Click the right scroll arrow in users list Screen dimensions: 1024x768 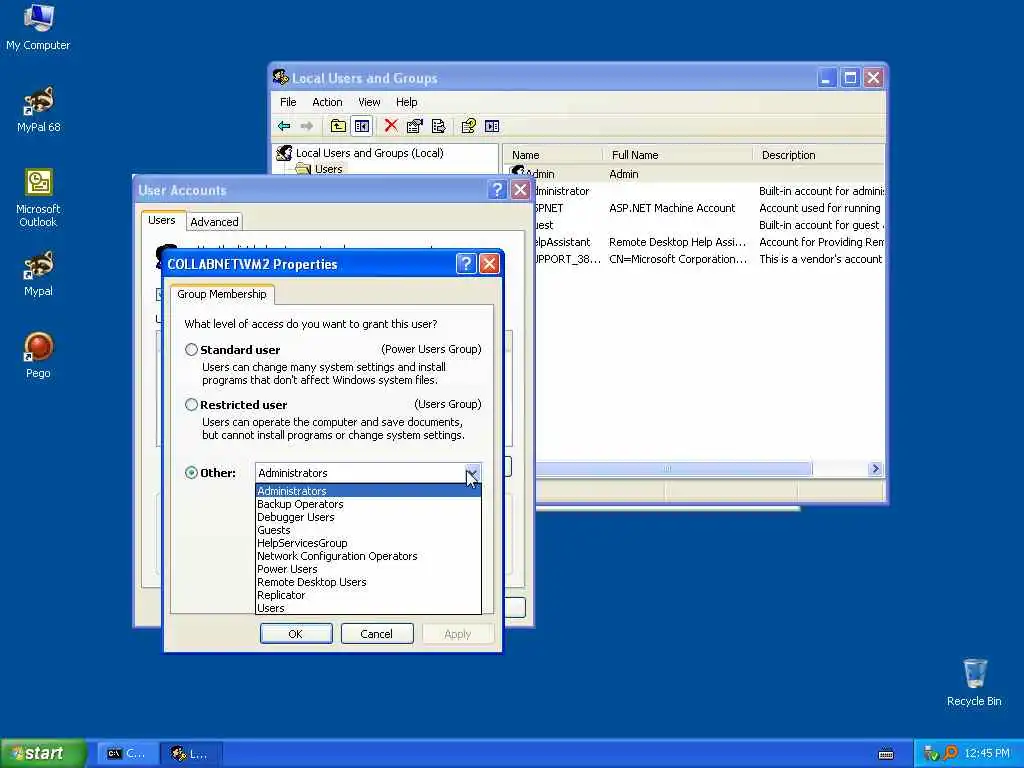pyautogui.click(x=876, y=469)
